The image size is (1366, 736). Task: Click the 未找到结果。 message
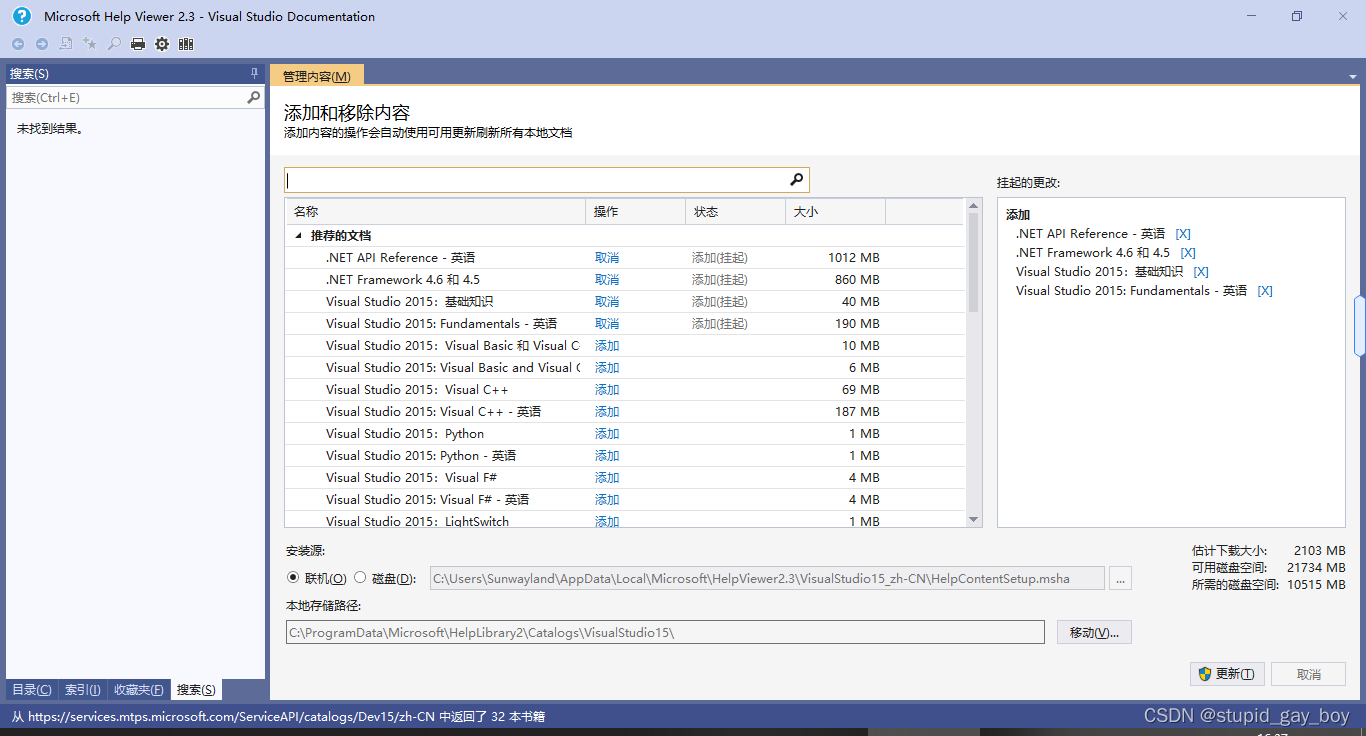[x=49, y=129]
